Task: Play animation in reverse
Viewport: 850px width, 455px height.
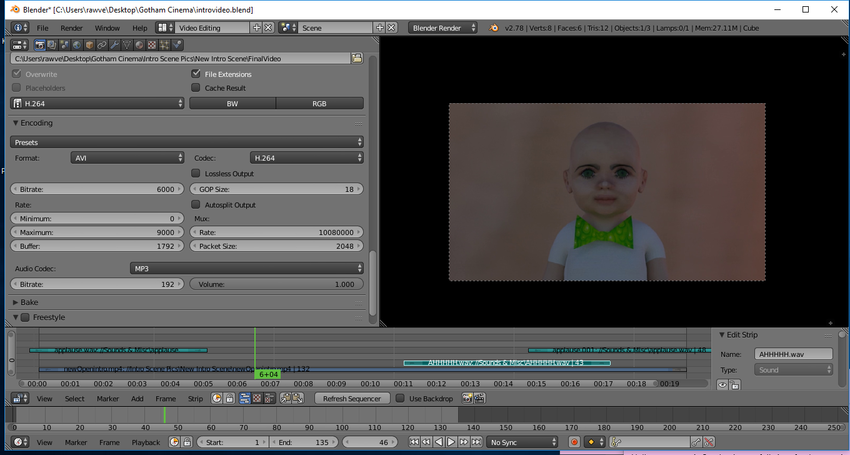Action: point(439,442)
